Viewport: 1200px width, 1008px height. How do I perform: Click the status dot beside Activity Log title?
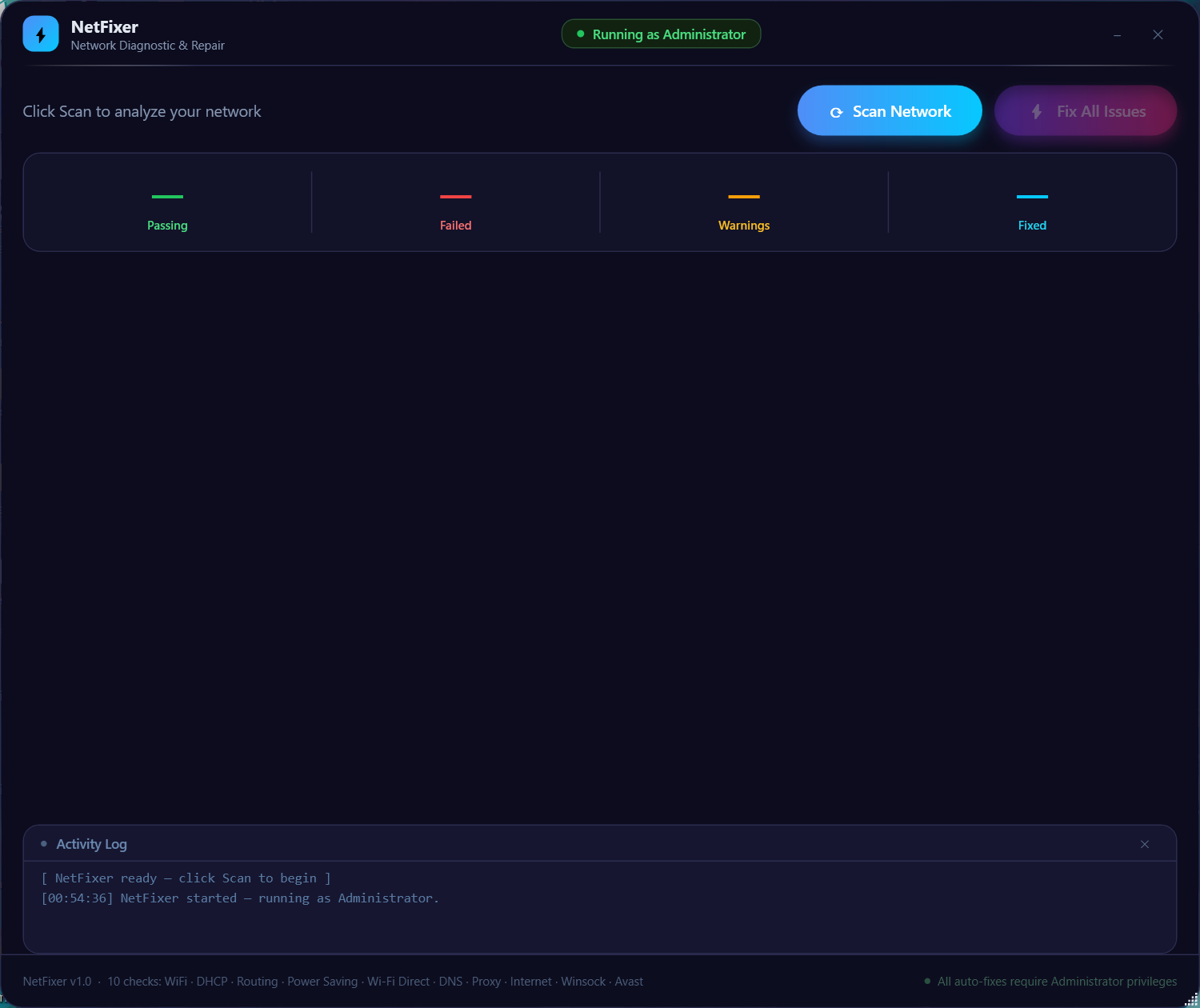coord(44,843)
